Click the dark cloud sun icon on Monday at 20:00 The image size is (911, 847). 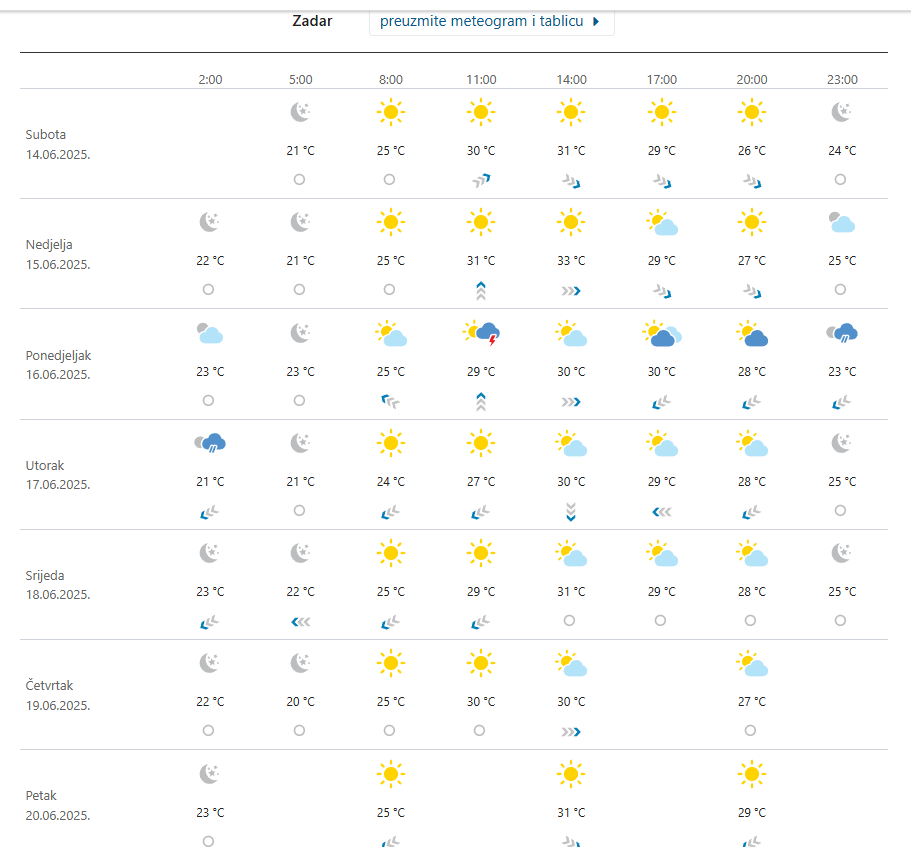(x=752, y=334)
